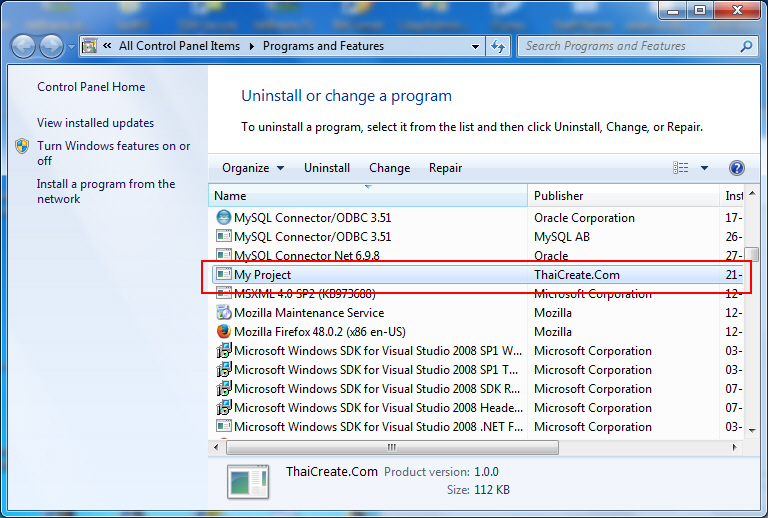
Task: Click the horizontal scrollbar right arrow
Action: pyautogui.click(x=734, y=447)
